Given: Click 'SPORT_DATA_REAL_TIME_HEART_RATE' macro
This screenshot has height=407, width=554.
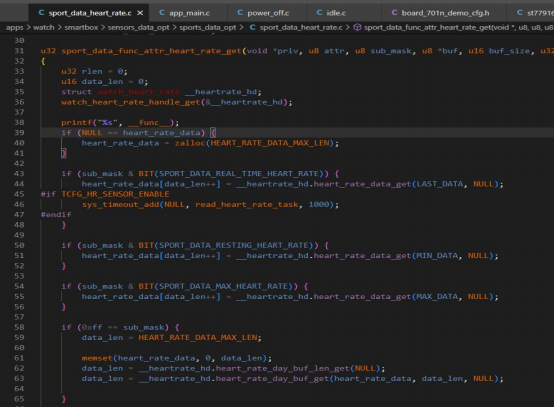Looking at the screenshot, I should pyautogui.click(x=239, y=174).
